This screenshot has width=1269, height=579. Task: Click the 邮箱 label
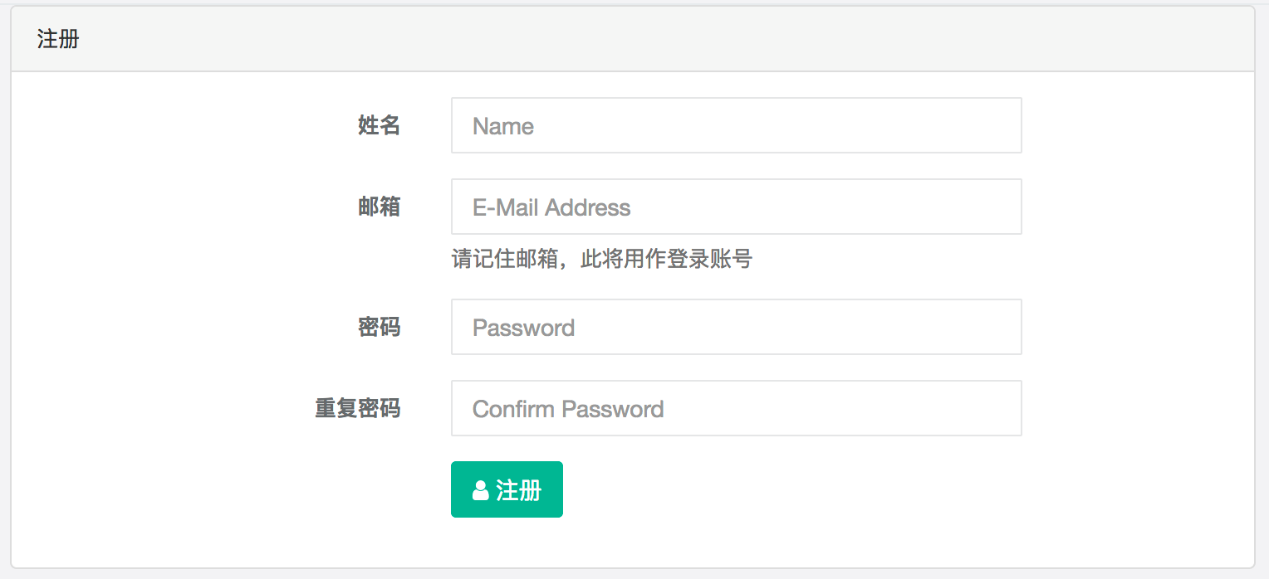pos(379,207)
